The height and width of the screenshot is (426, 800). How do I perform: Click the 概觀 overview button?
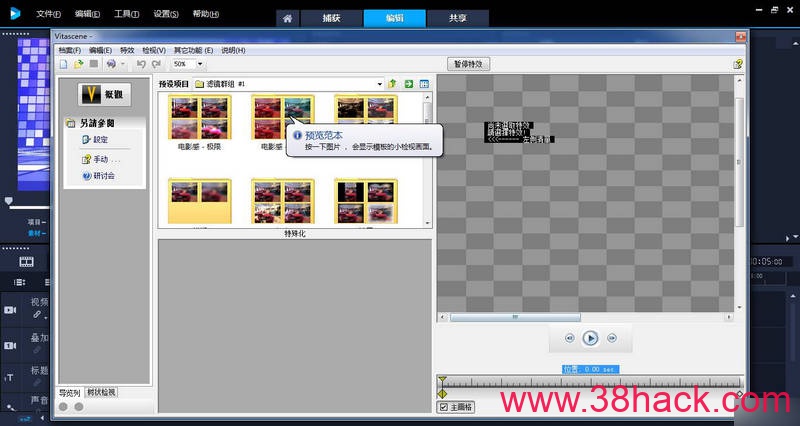click(x=105, y=94)
